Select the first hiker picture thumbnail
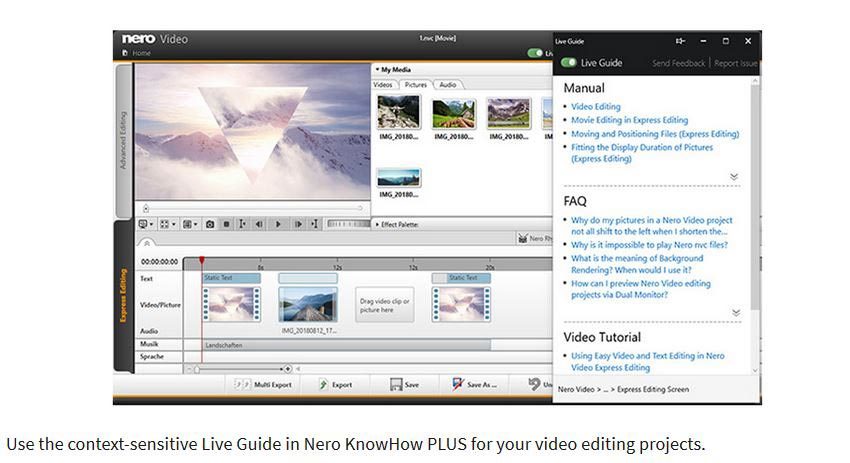Image resolution: width=850 pixels, height=463 pixels. (398, 112)
